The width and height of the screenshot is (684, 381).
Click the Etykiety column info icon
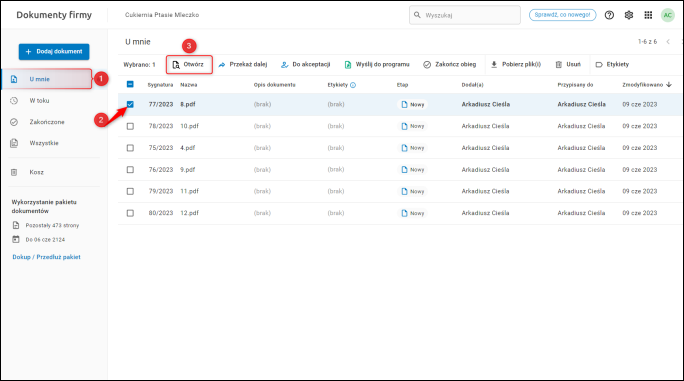click(353, 85)
